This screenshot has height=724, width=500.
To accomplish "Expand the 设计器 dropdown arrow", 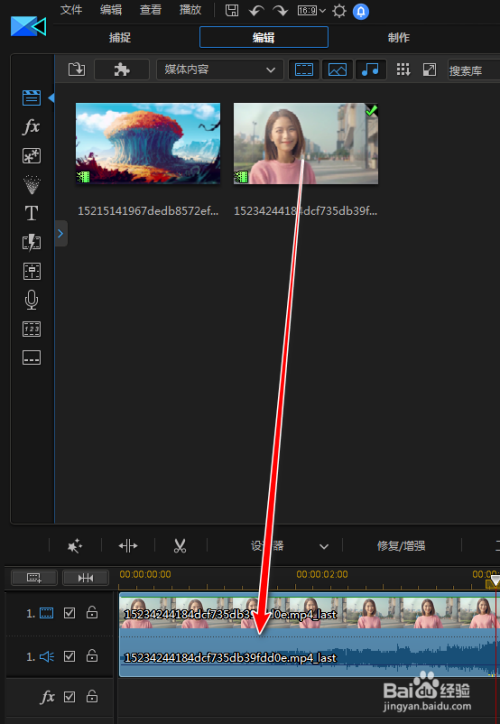I will (x=324, y=547).
